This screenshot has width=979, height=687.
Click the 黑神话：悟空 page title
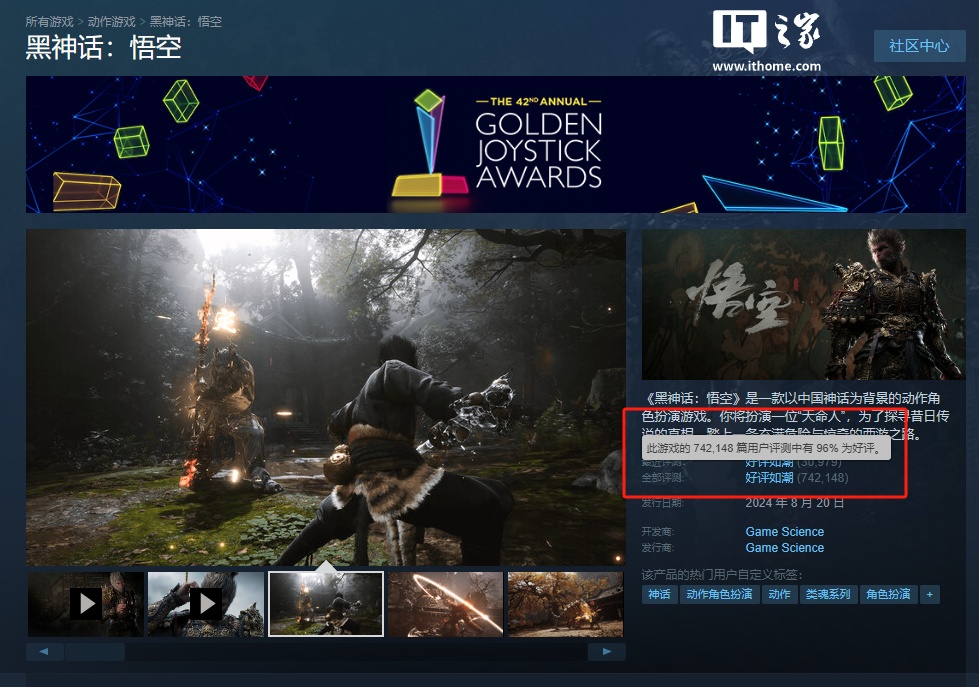point(104,47)
